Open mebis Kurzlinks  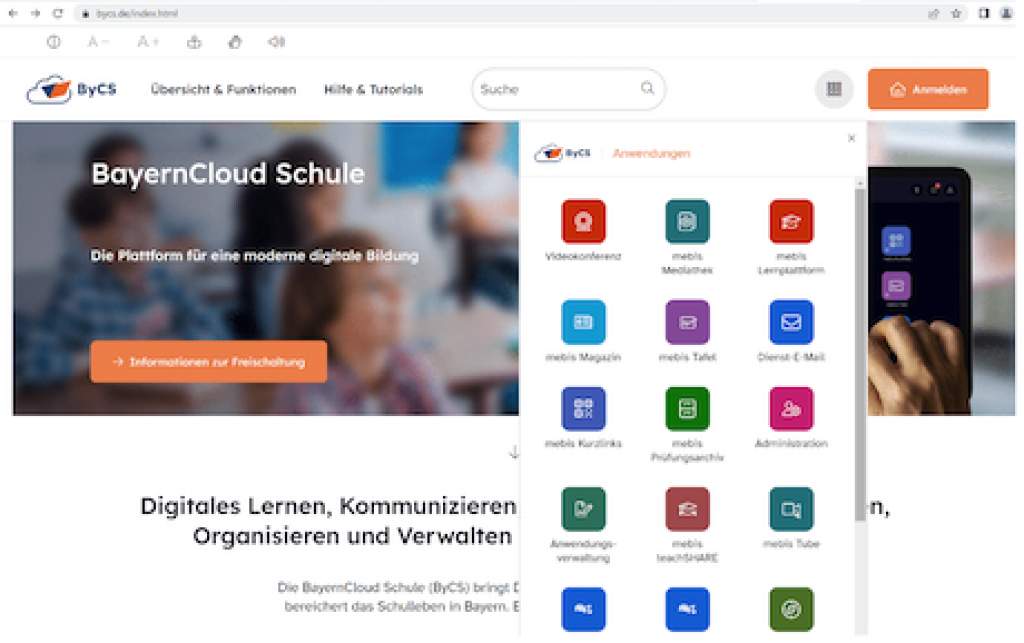coord(583,409)
